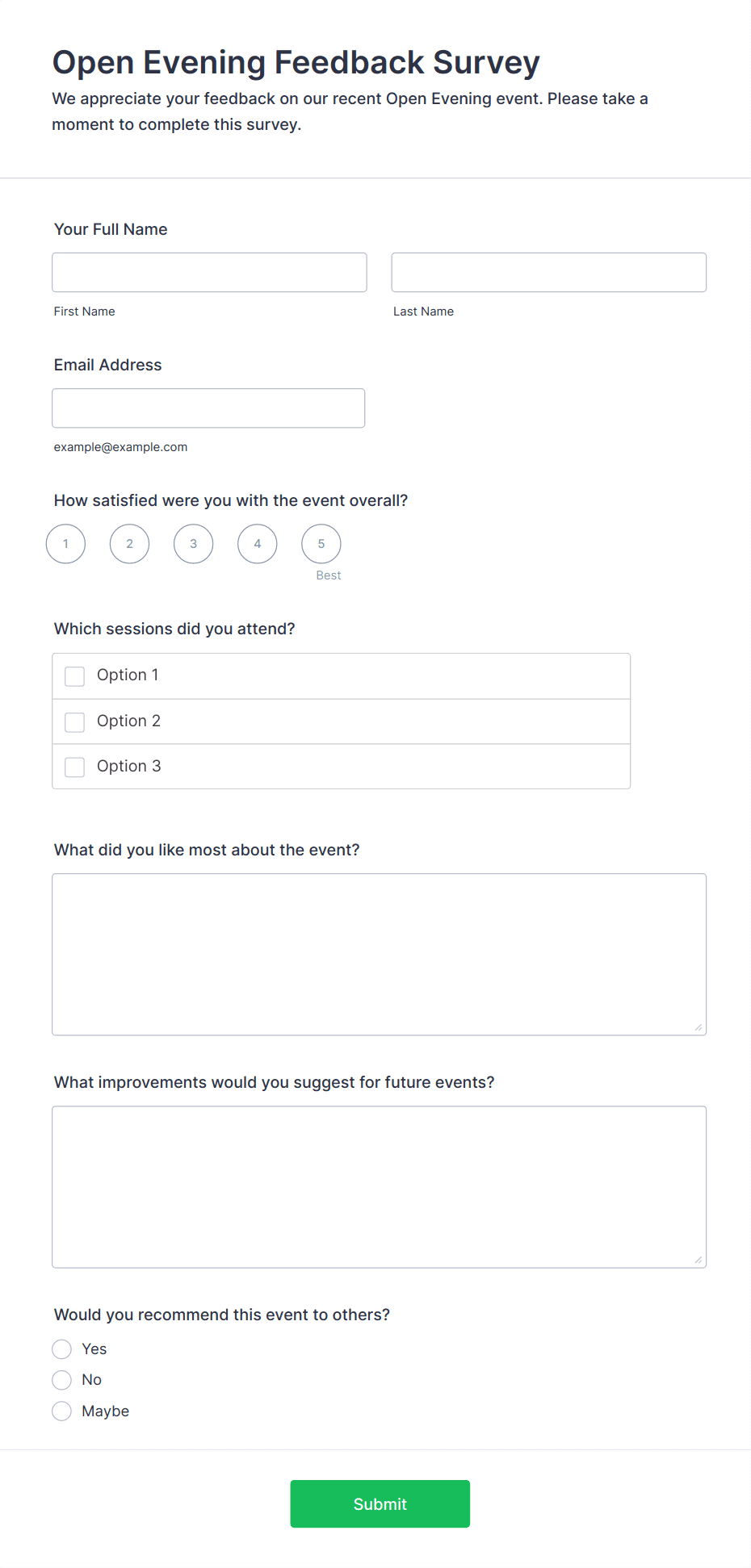Screen dimensions: 751x1568
Task: Click the First Name input field
Action: [209, 273]
